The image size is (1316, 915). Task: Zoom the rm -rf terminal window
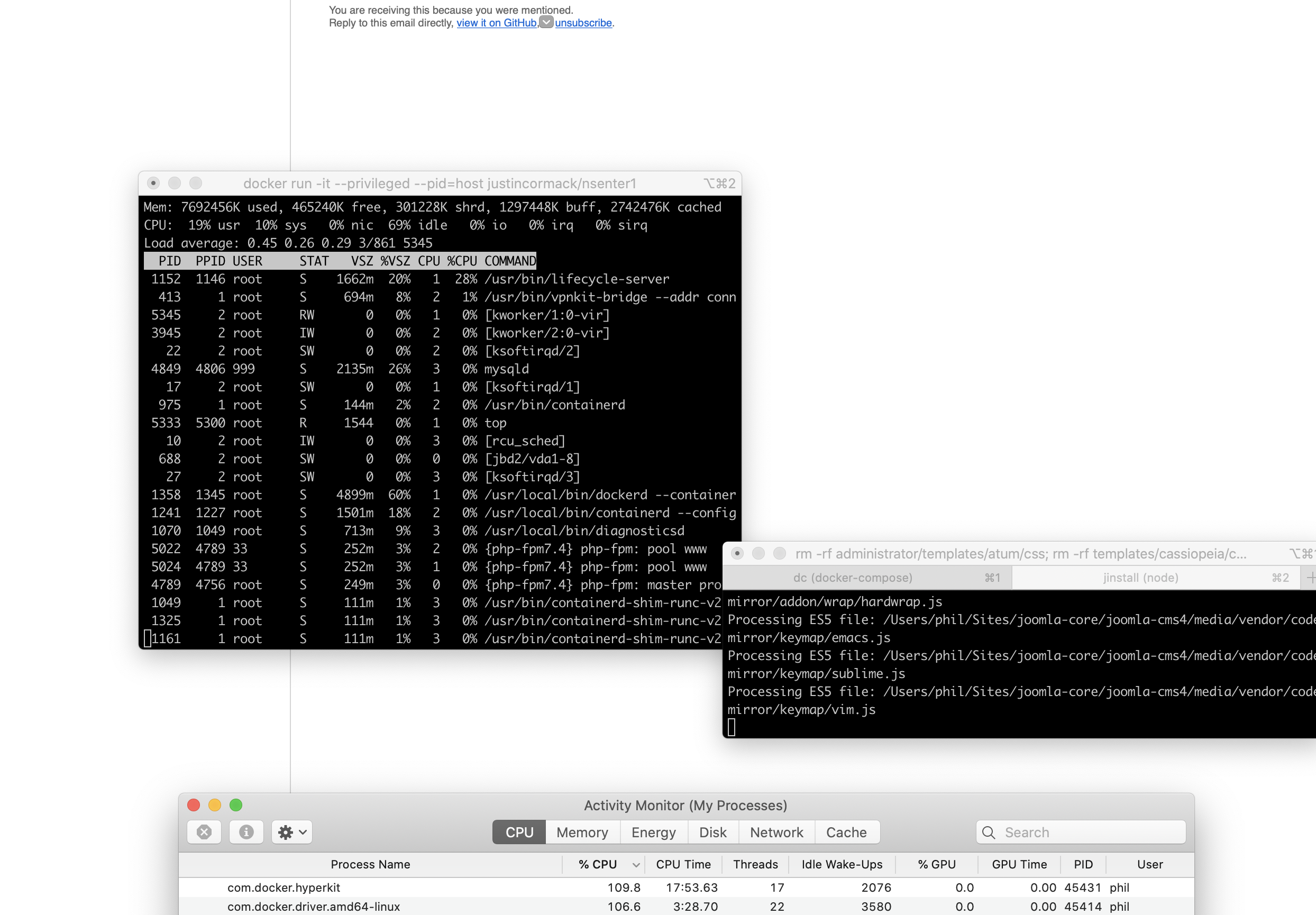pos(780,553)
